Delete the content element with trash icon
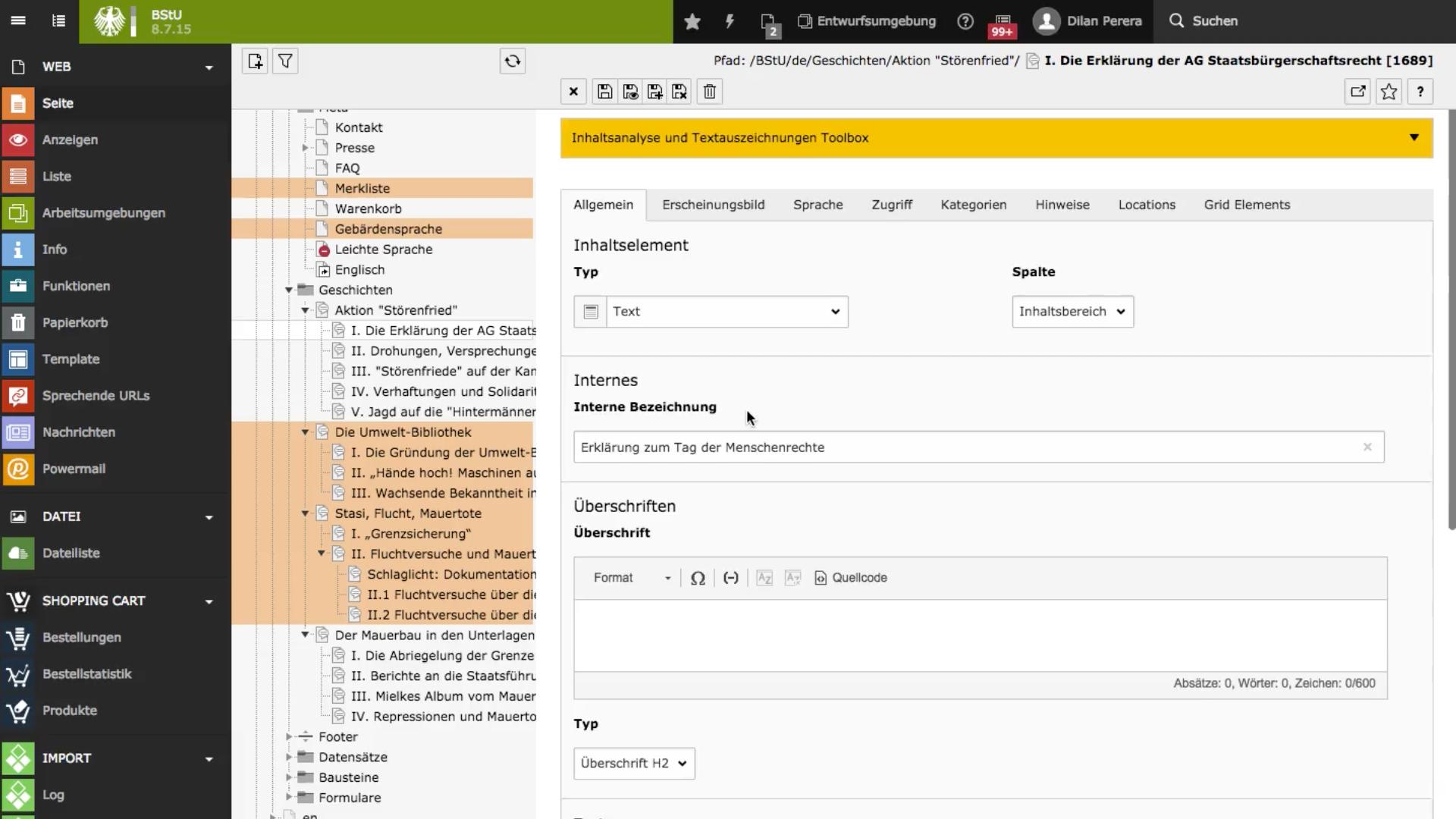Image resolution: width=1456 pixels, height=819 pixels. click(710, 92)
